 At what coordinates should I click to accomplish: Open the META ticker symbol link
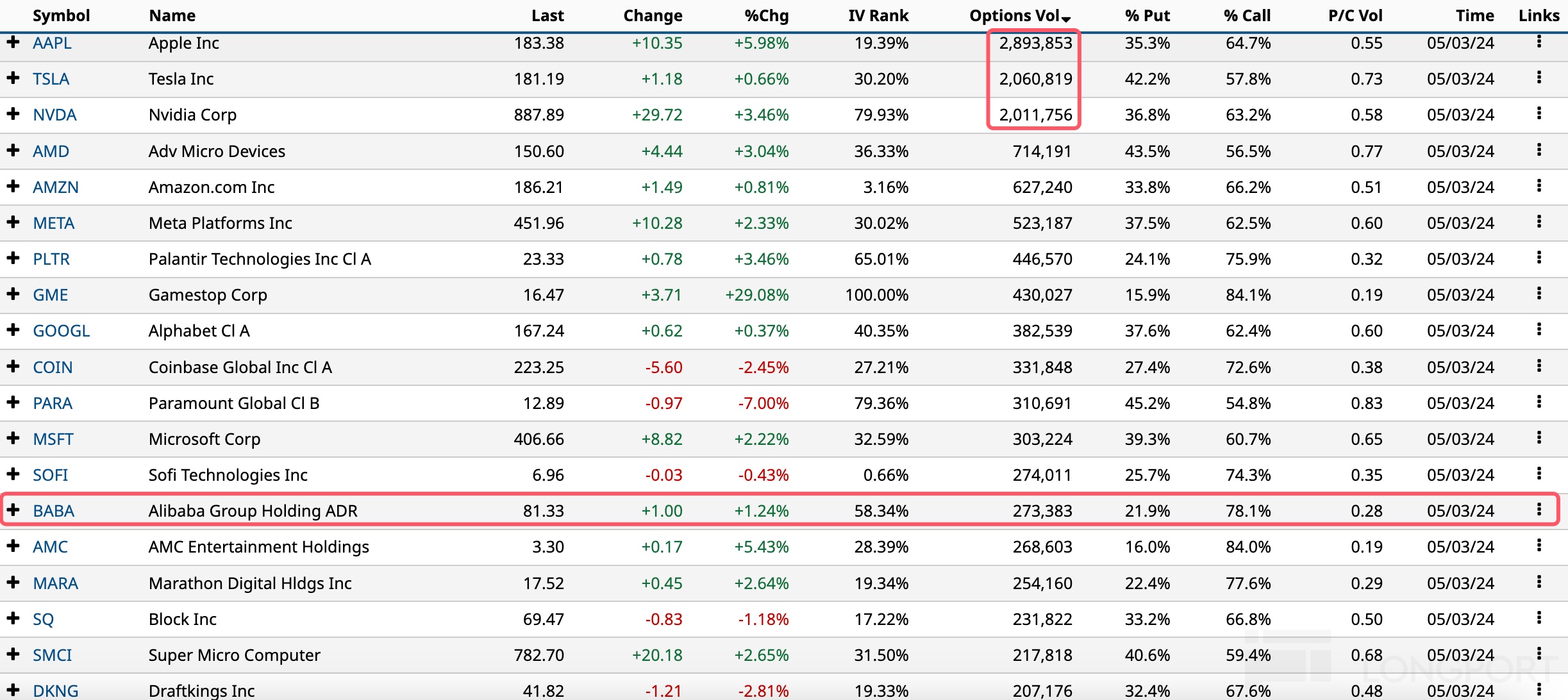[x=54, y=223]
